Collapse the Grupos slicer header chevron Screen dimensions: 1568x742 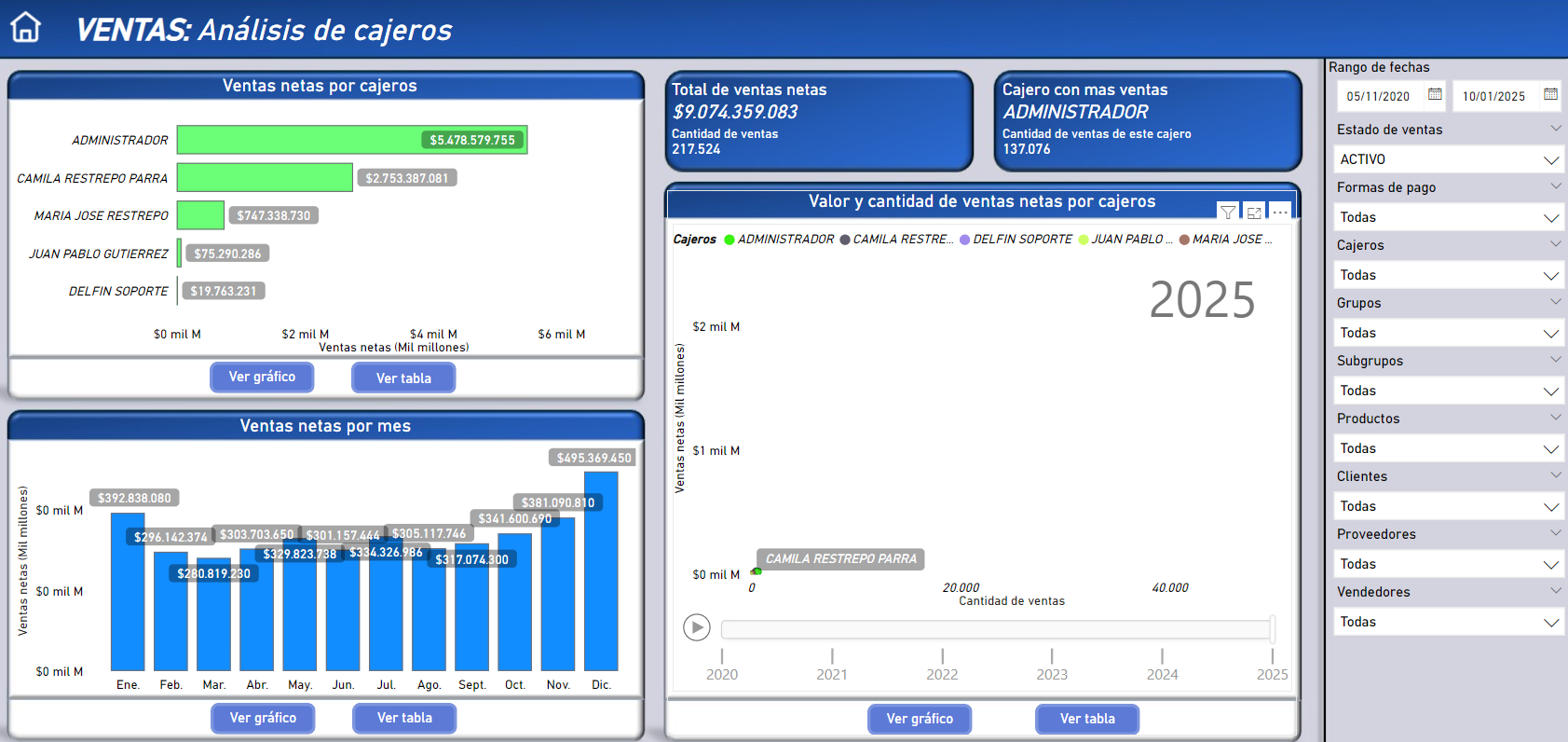click(1555, 302)
